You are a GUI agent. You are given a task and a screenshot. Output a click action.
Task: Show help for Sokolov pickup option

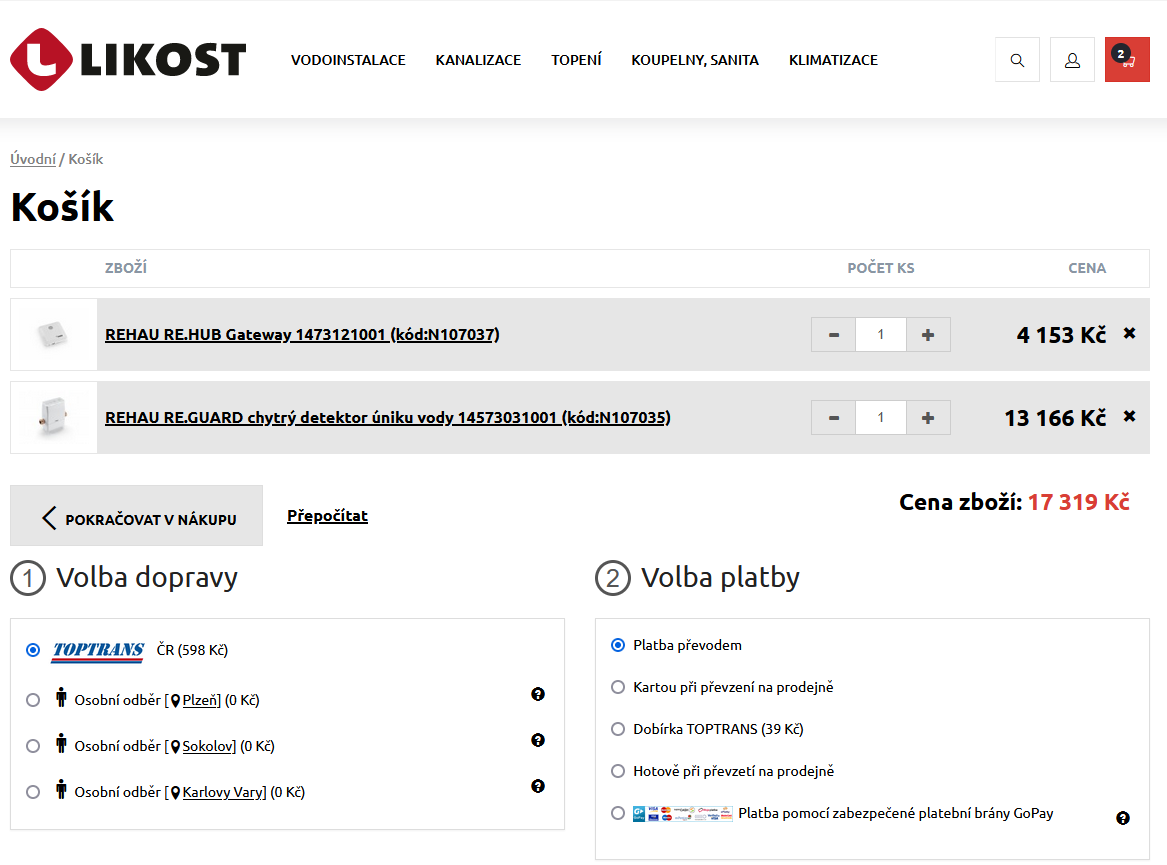tap(538, 740)
